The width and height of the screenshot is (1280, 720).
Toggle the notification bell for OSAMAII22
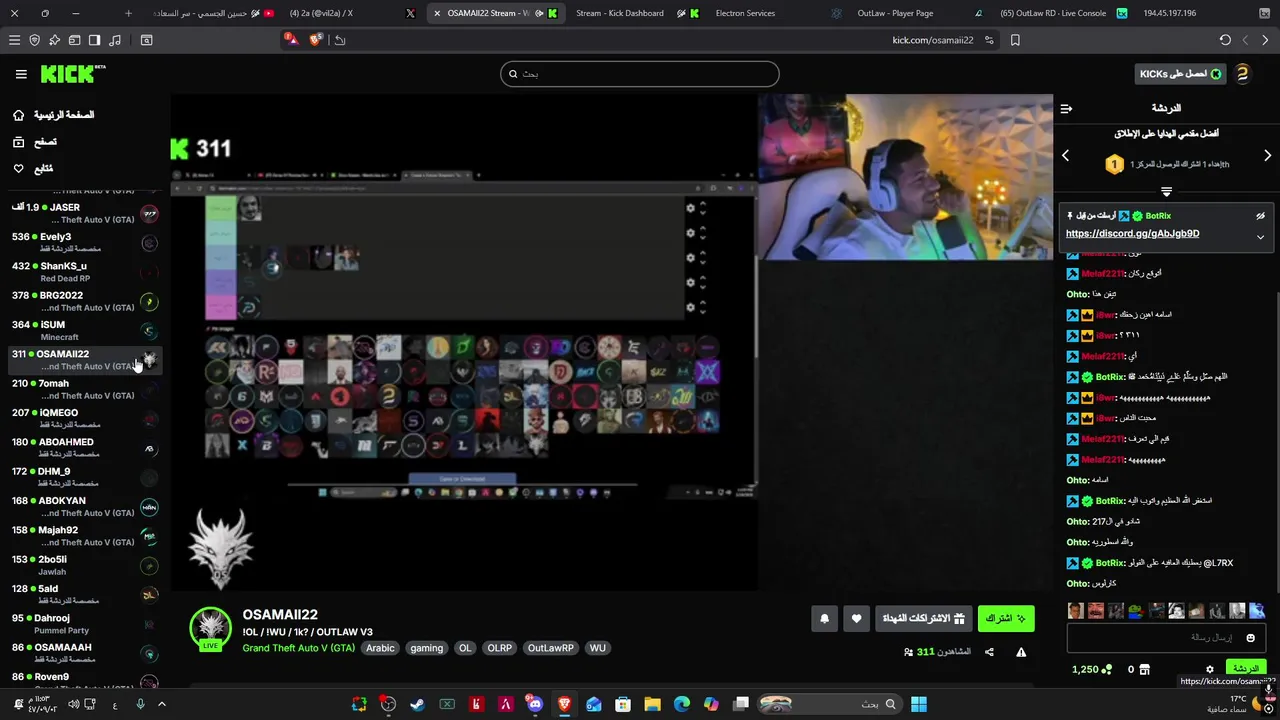point(824,619)
